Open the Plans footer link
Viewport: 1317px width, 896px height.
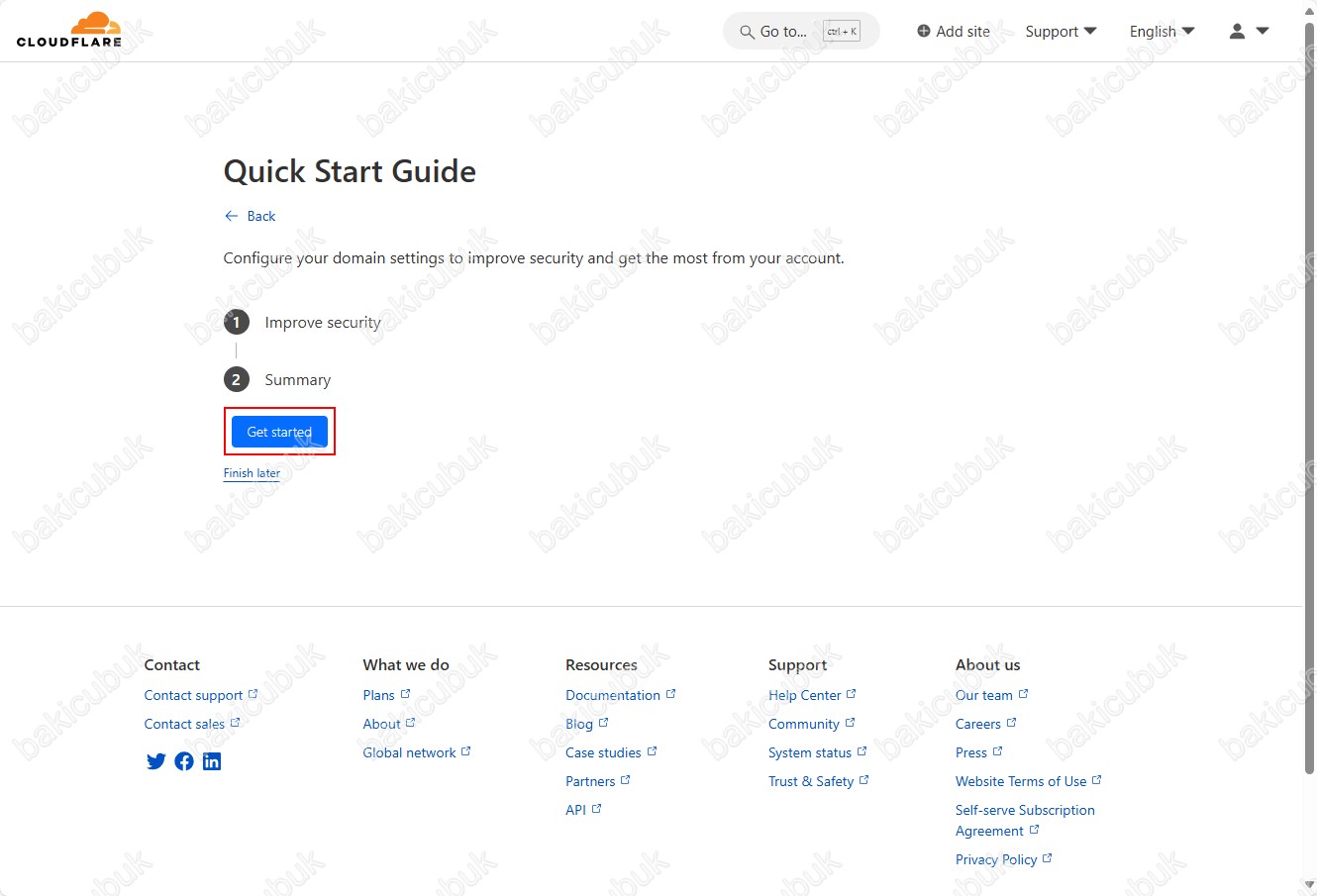pyautogui.click(x=386, y=695)
